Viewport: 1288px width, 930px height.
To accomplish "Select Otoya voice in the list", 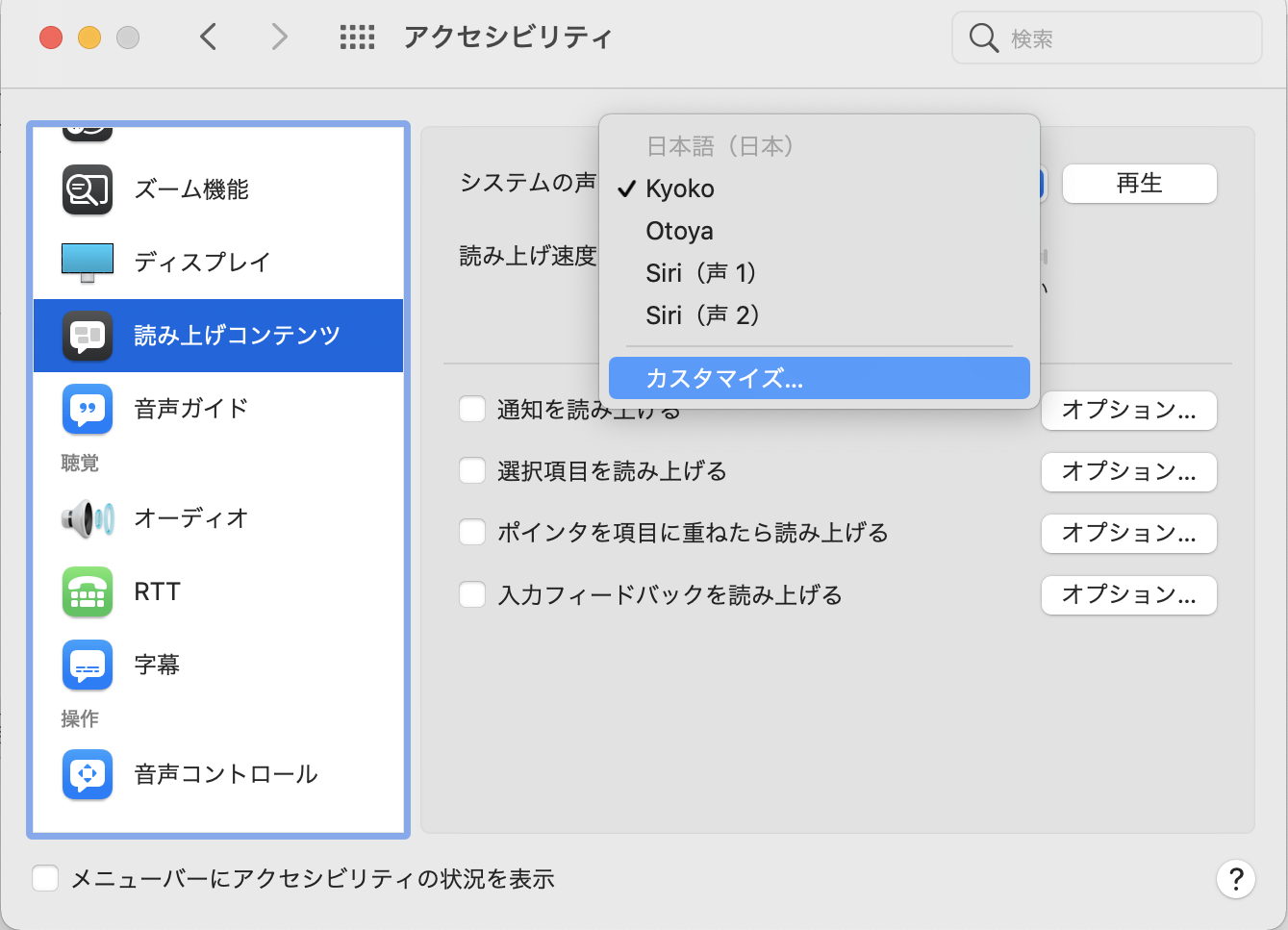I will coord(680,231).
